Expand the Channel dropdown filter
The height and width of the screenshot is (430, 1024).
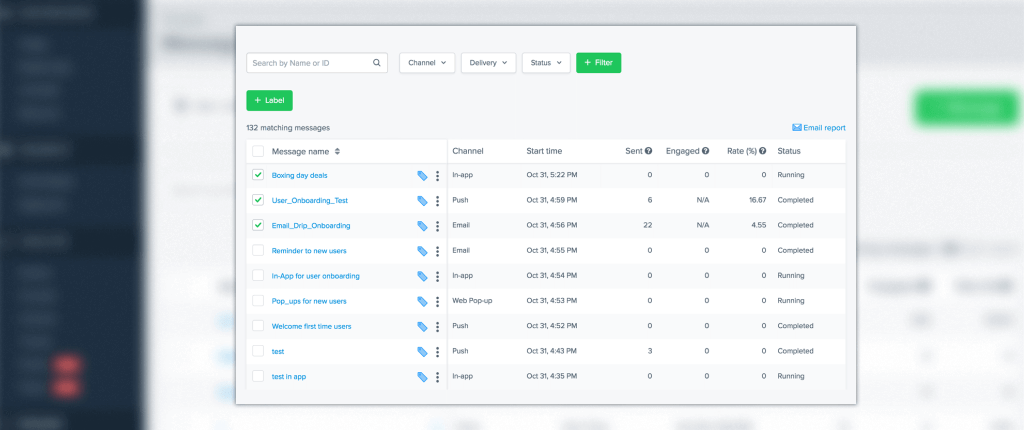[427, 63]
